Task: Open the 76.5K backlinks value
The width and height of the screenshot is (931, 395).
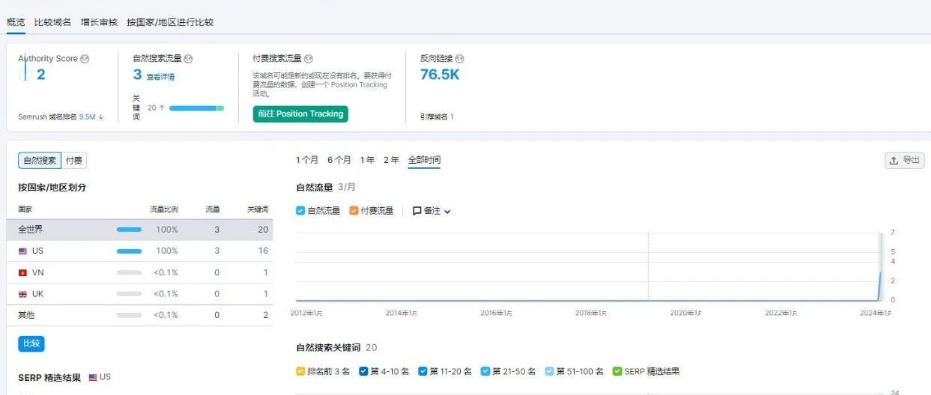Action: tap(439, 74)
